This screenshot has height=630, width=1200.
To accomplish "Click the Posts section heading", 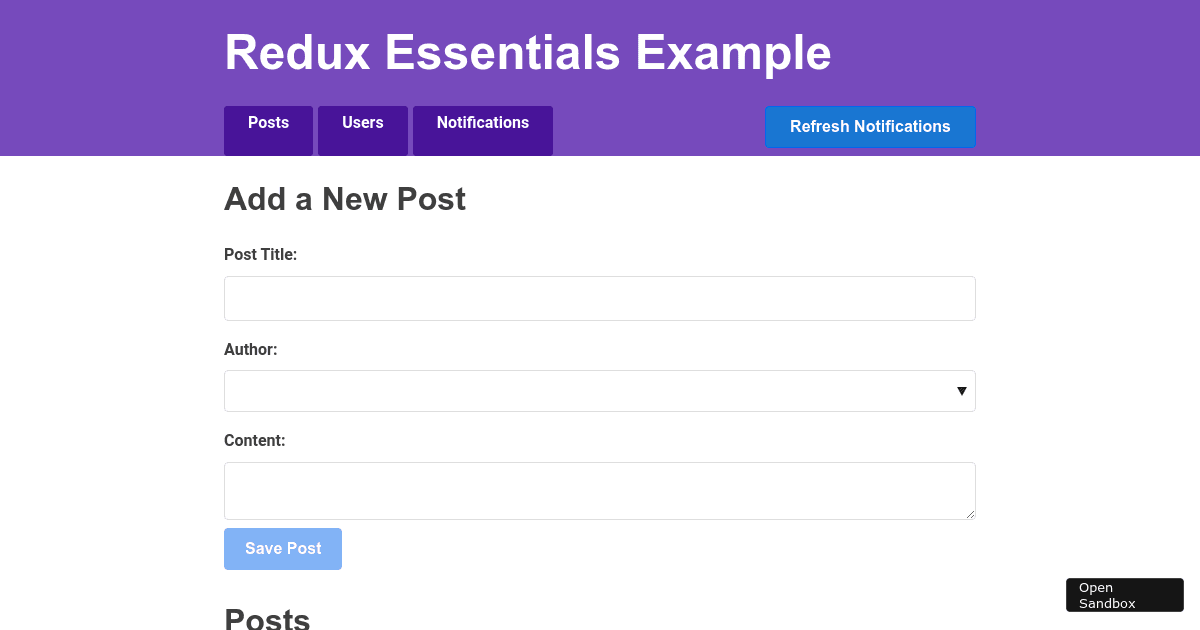I will pos(267,620).
